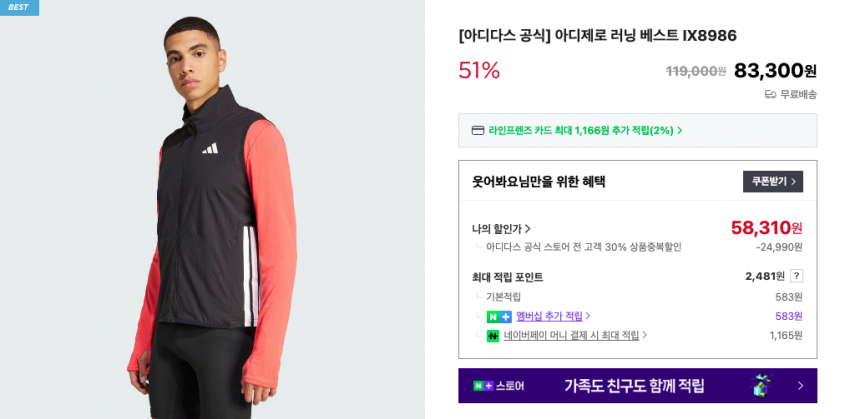Click the N+ membership badge icon
The height and width of the screenshot is (419, 850).
[499, 317]
